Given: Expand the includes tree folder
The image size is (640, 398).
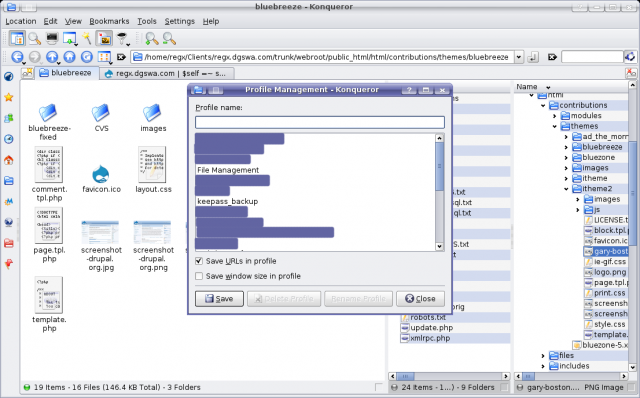Looking at the screenshot, I should pos(543,366).
